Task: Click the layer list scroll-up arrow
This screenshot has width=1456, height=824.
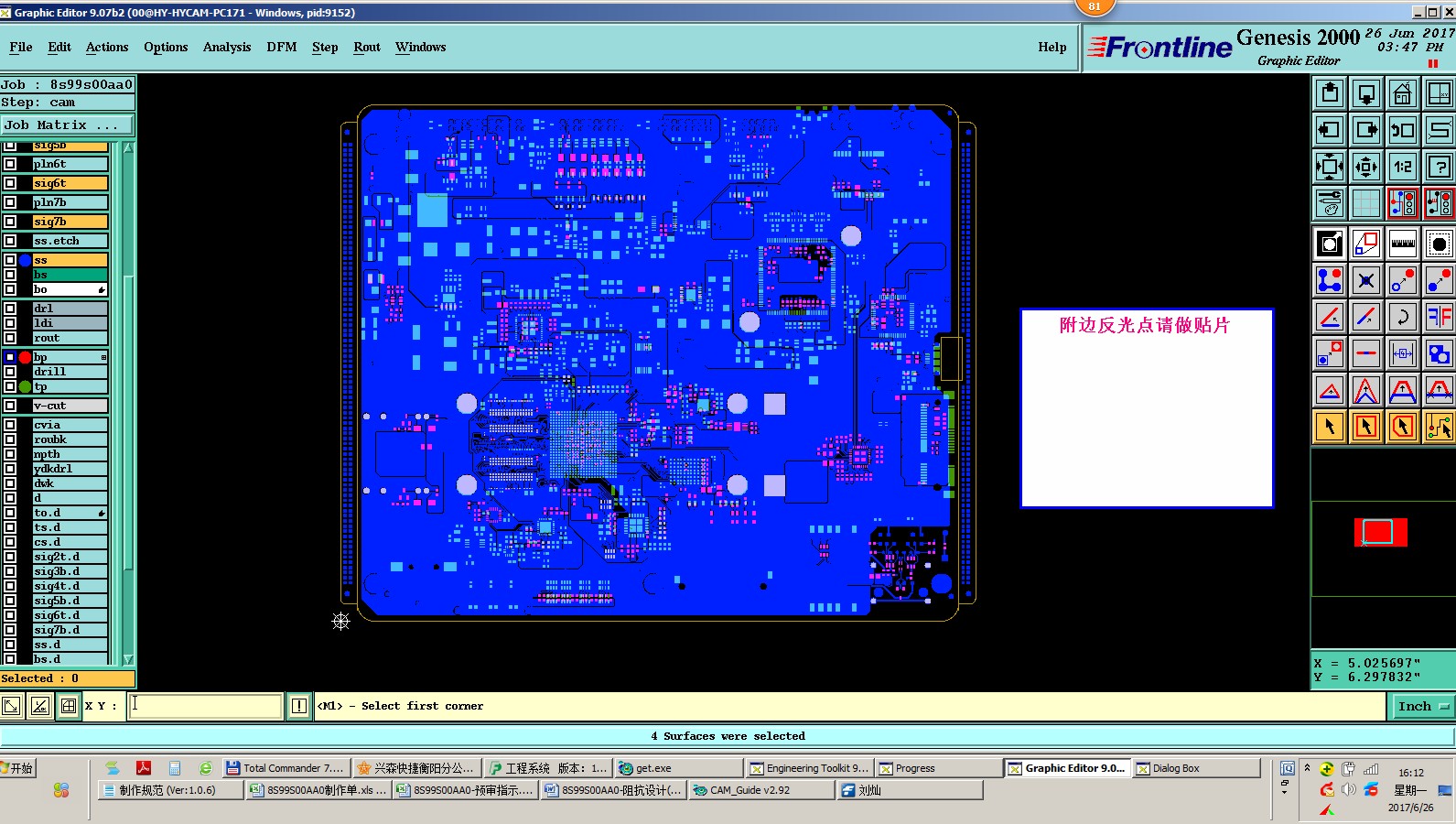Action: pyautogui.click(x=128, y=147)
